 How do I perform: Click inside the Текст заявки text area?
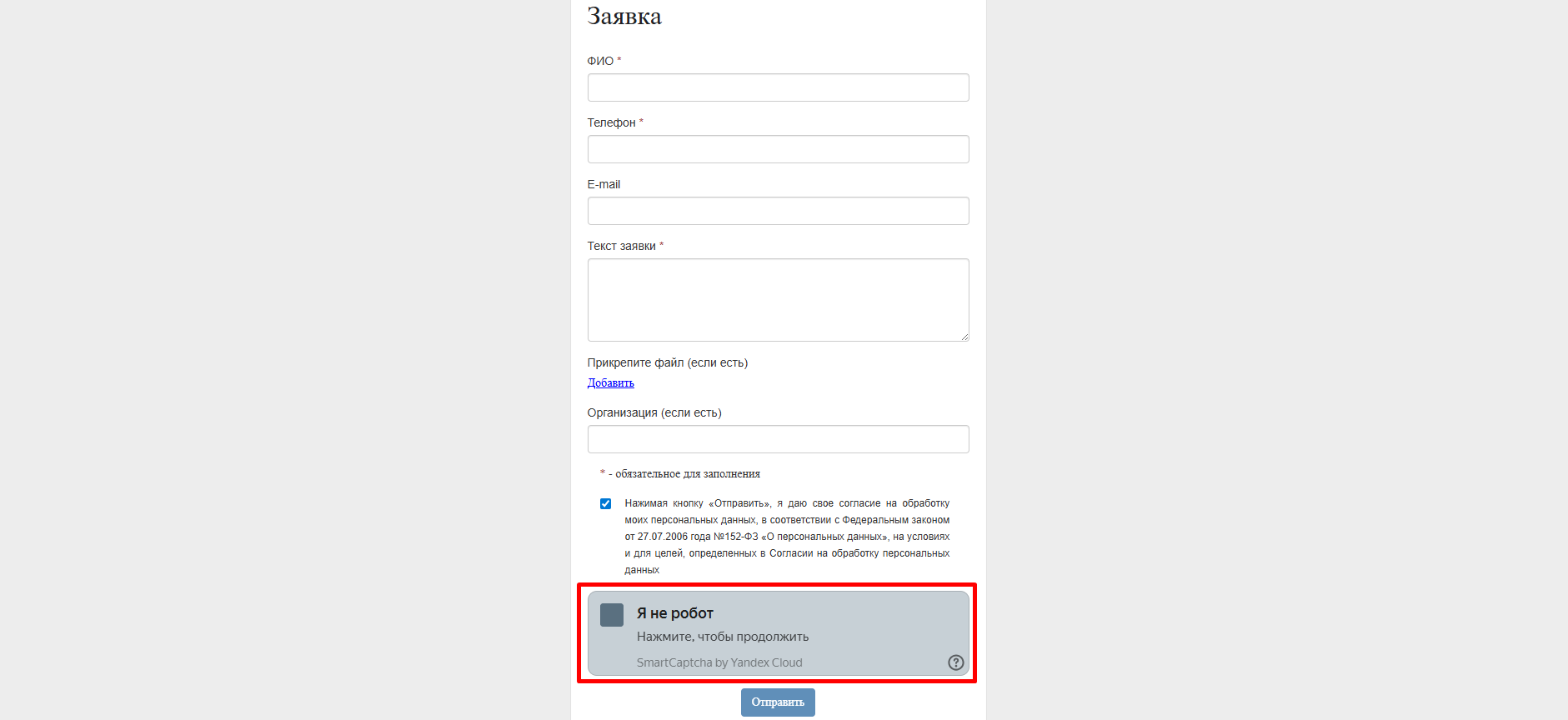click(778, 299)
